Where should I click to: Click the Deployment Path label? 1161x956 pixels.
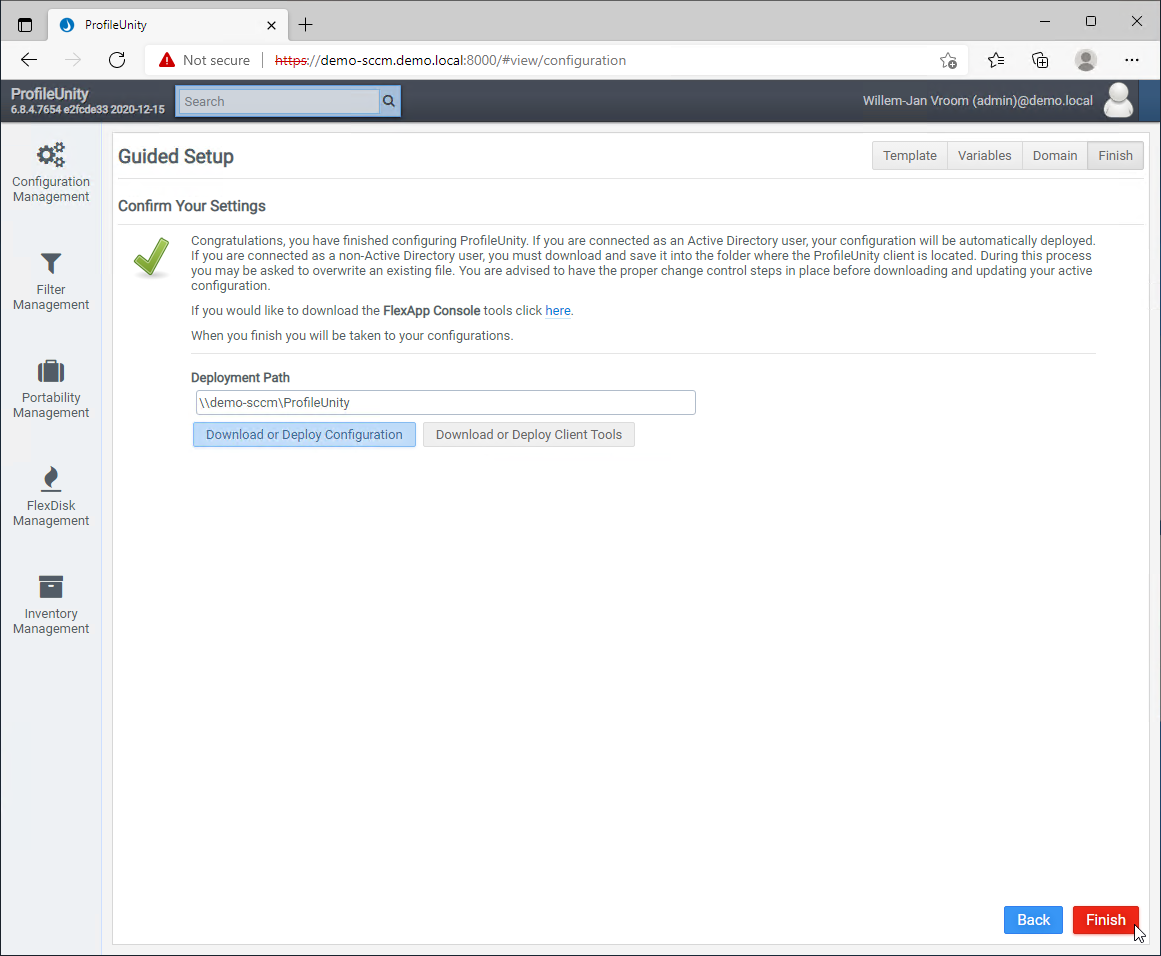(240, 378)
